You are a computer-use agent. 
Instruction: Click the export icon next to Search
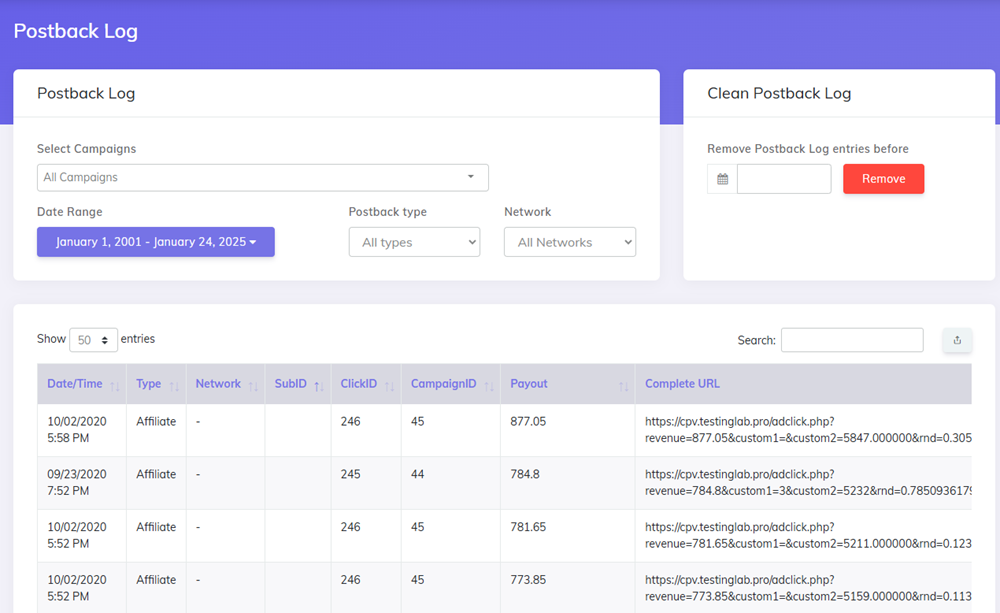957,340
